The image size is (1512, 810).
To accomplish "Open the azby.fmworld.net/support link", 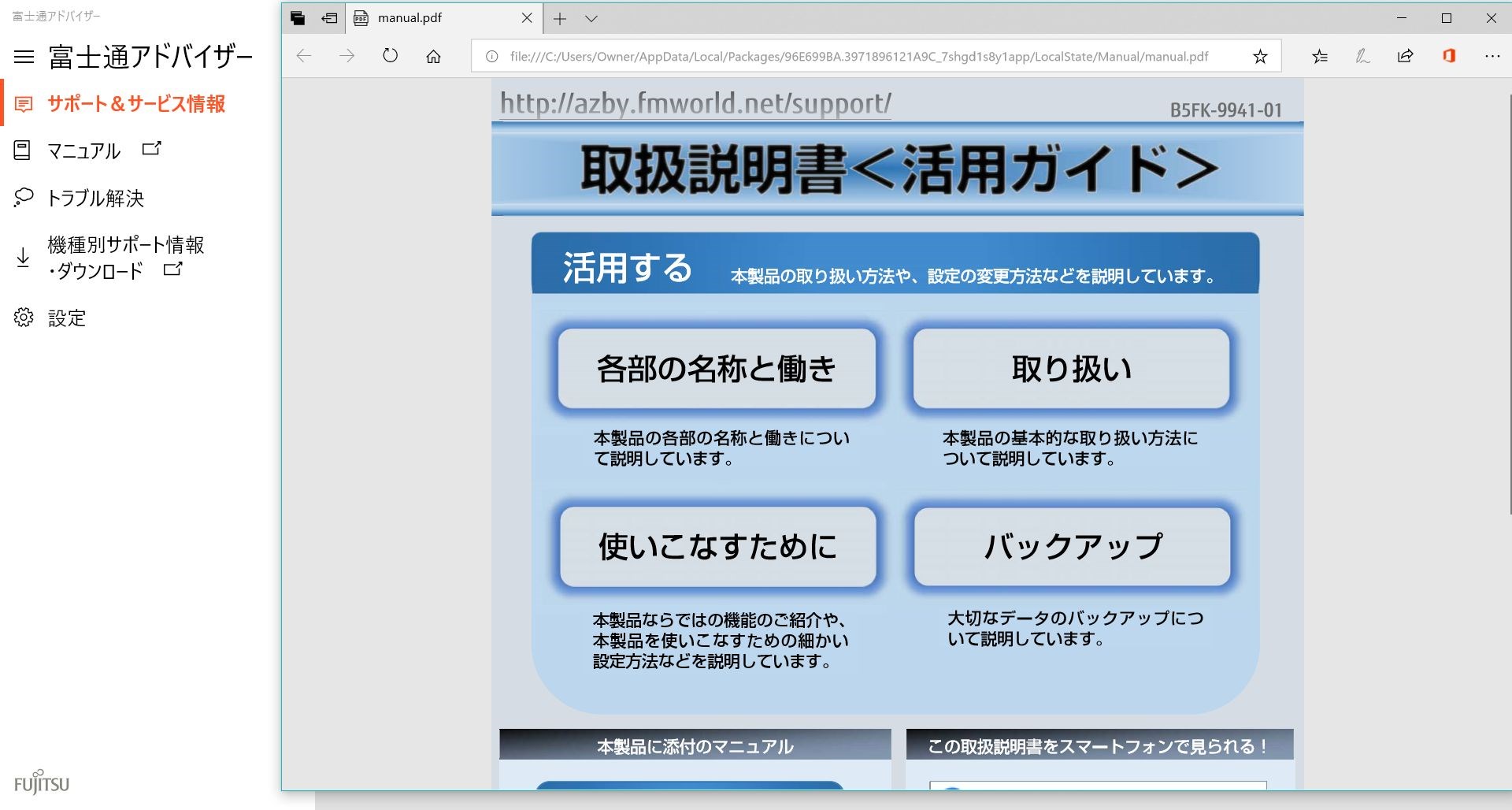I will coord(695,104).
